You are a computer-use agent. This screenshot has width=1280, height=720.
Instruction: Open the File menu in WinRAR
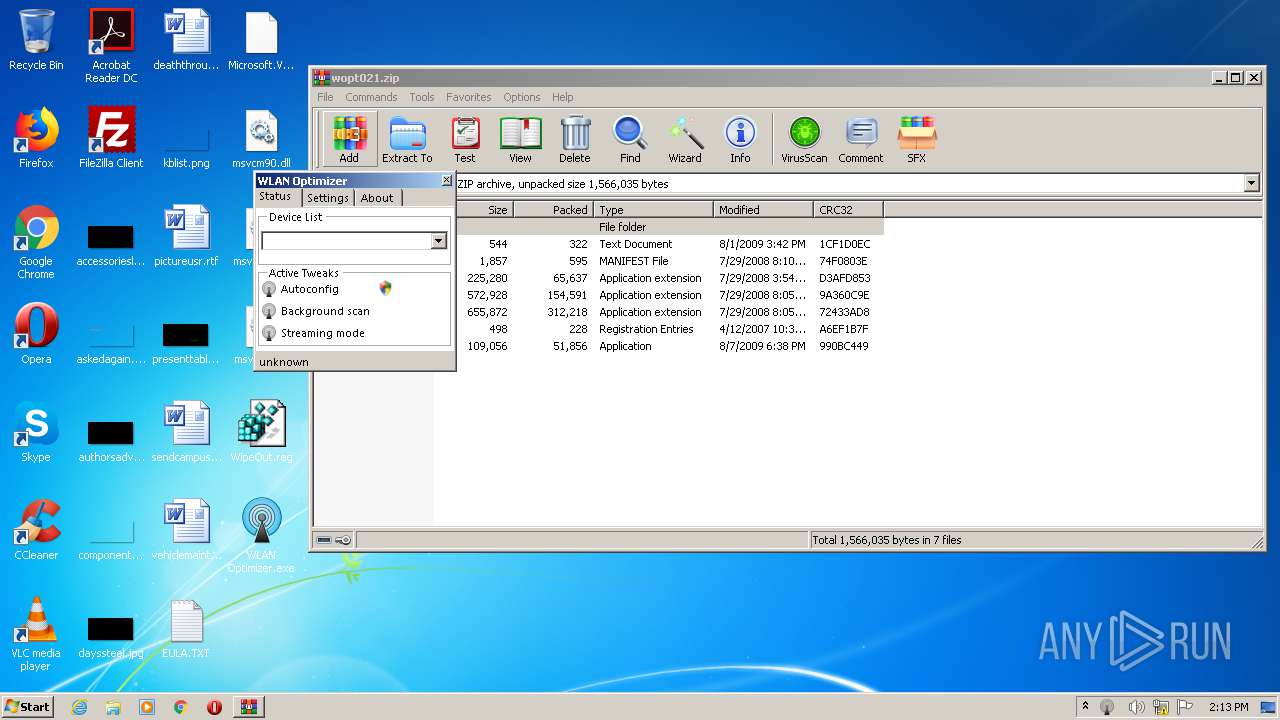pos(325,97)
